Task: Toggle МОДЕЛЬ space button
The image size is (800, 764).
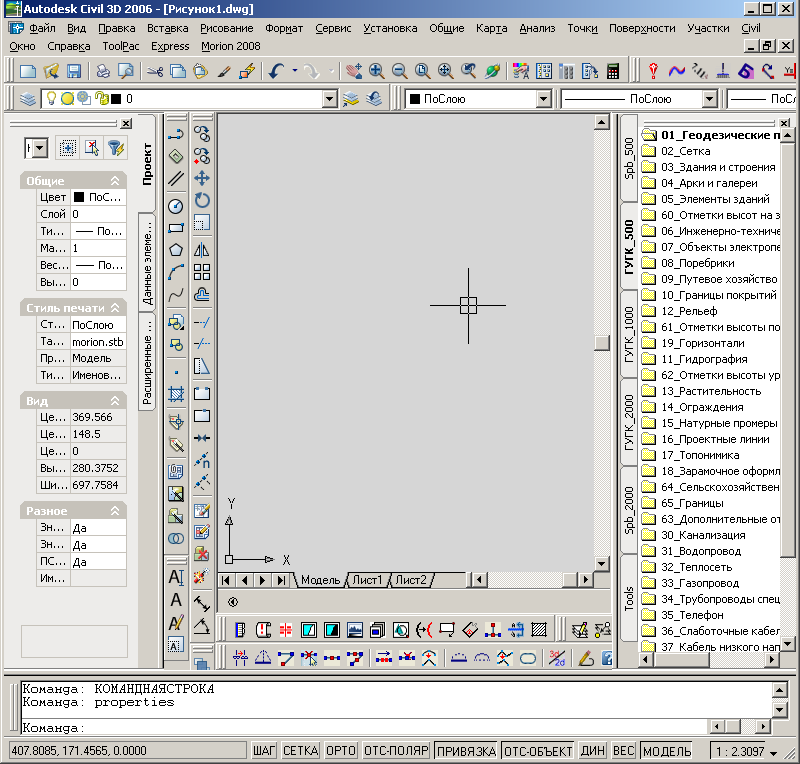Action: point(667,751)
